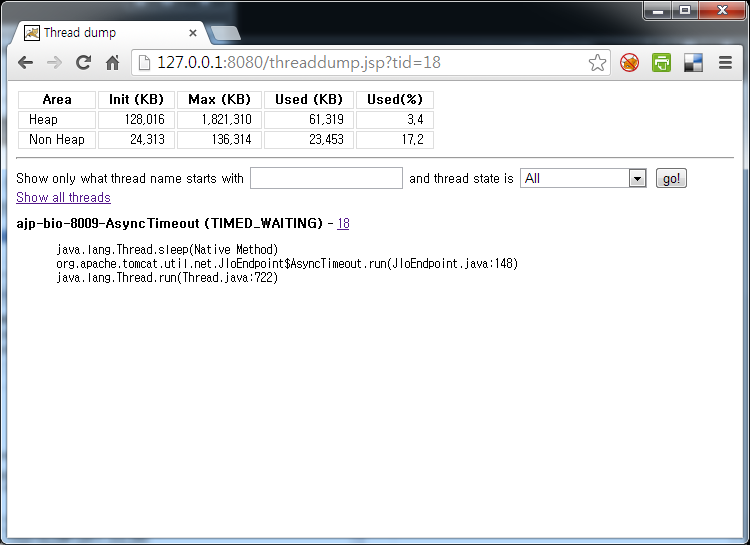
Task: Close the Thread dump tab
Action: click(193, 33)
